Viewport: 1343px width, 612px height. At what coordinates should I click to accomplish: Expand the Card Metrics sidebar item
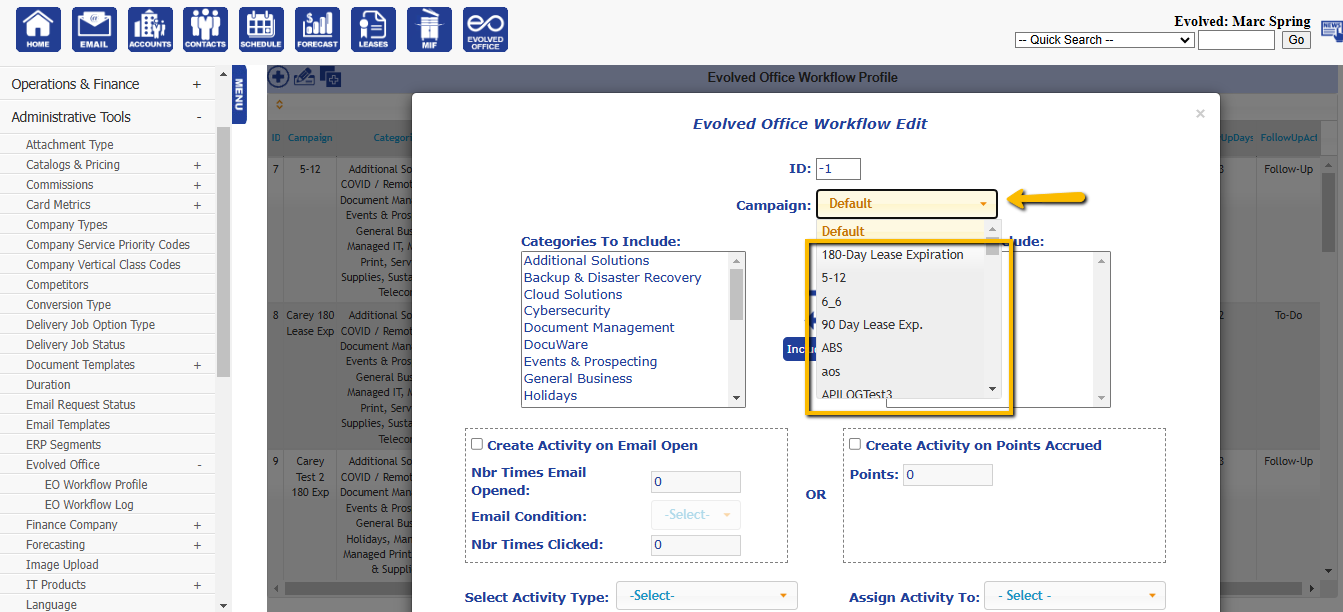pos(197,205)
